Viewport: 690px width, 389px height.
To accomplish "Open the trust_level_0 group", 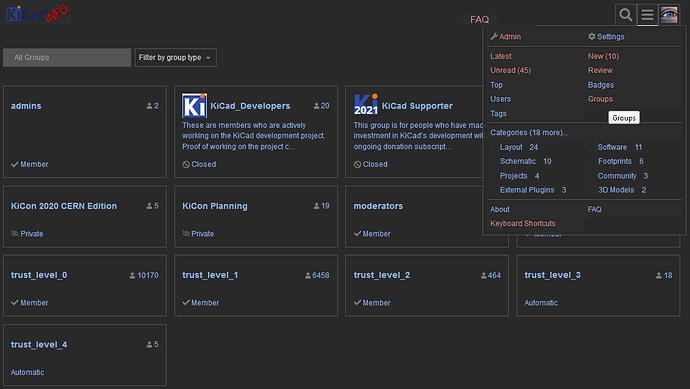I will (39, 275).
